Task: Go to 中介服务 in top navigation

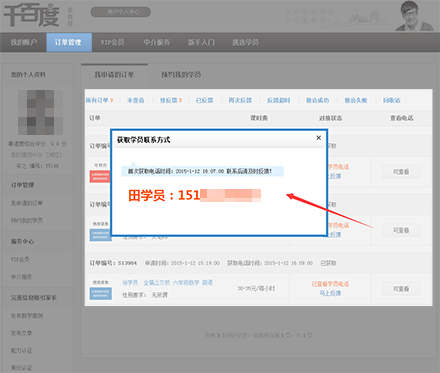Action: (157, 42)
